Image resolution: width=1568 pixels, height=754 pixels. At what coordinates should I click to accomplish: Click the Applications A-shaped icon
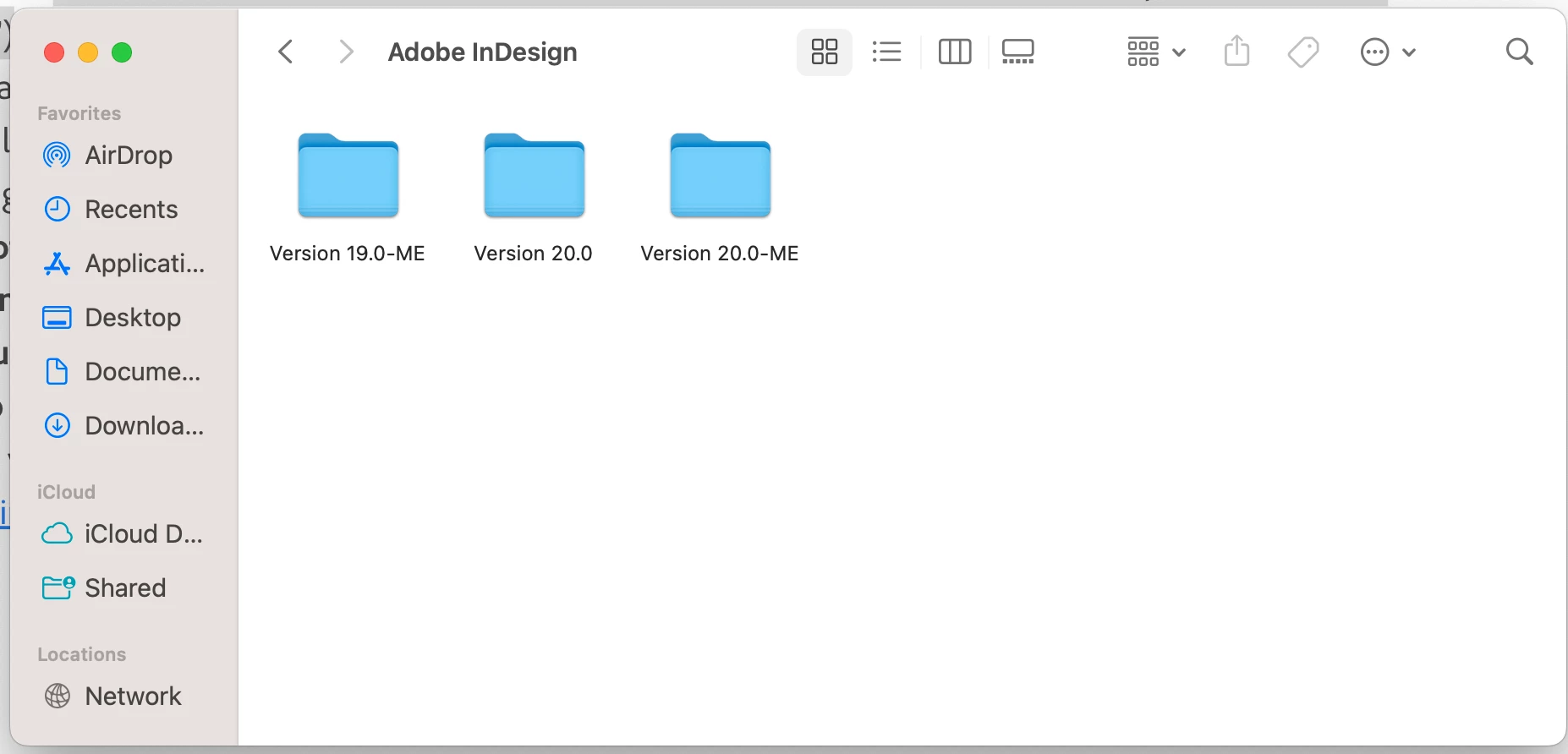click(x=57, y=264)
